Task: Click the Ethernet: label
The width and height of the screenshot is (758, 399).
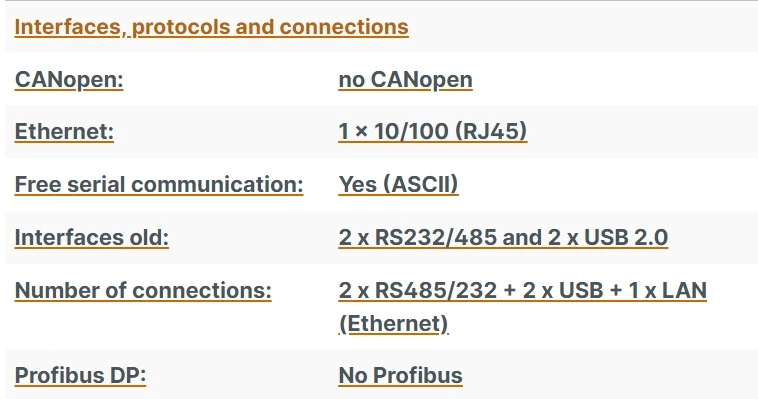Action: pos(64,132)
